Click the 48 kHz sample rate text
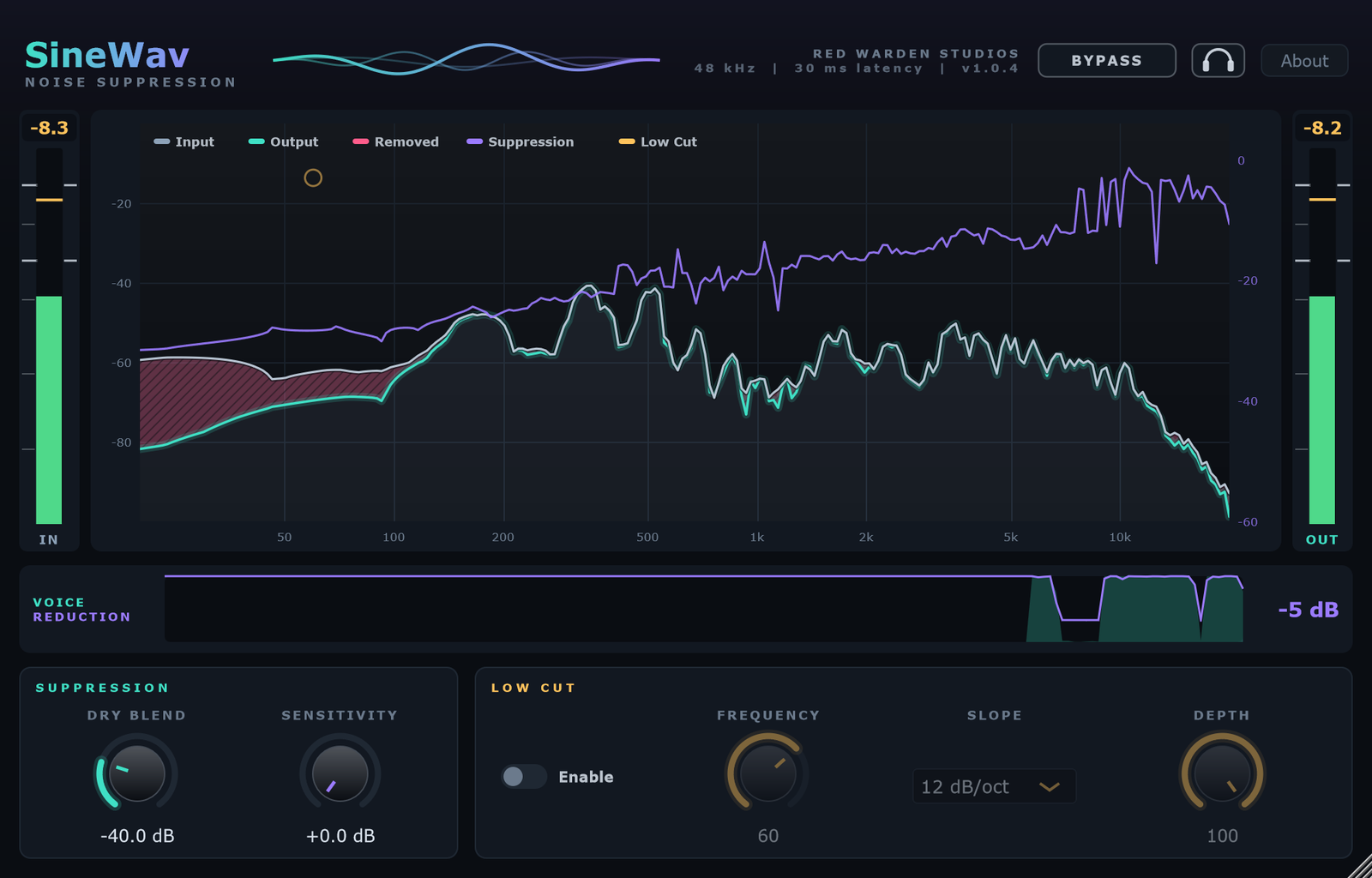1372x878 pixels. click(725, 69)
